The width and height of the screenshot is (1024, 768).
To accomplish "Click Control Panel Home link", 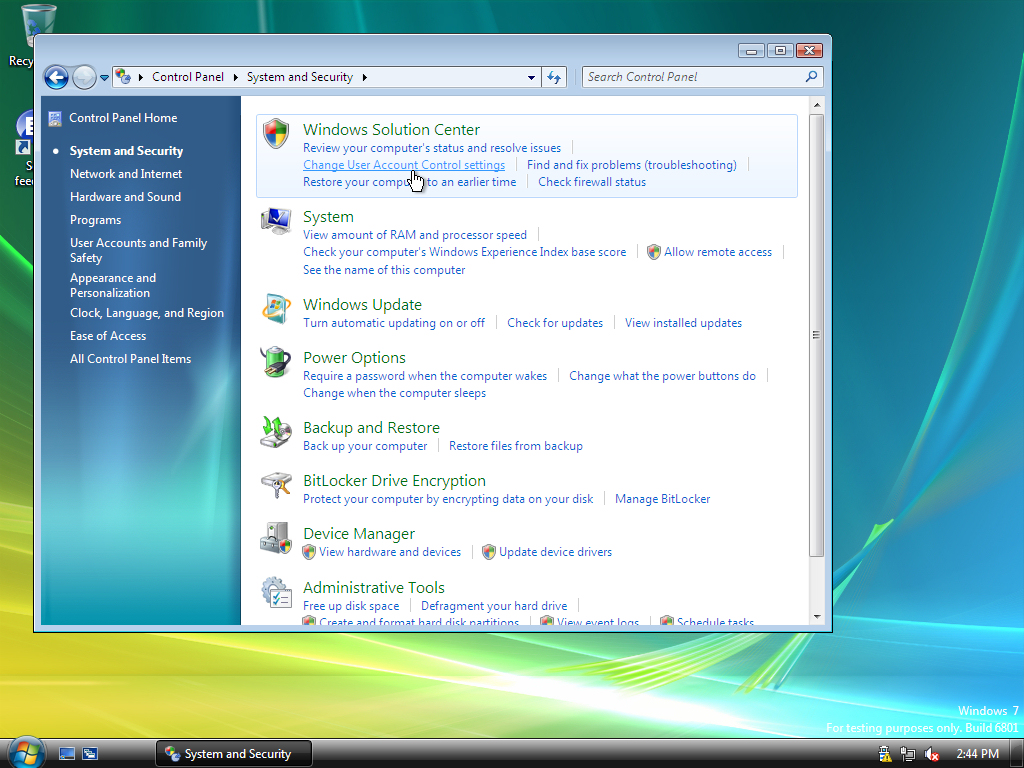I will pyautogui.click(x=123, y=118).
